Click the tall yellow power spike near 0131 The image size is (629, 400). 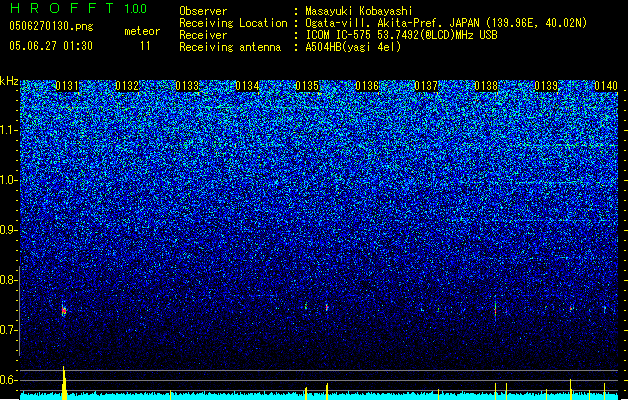64,383
